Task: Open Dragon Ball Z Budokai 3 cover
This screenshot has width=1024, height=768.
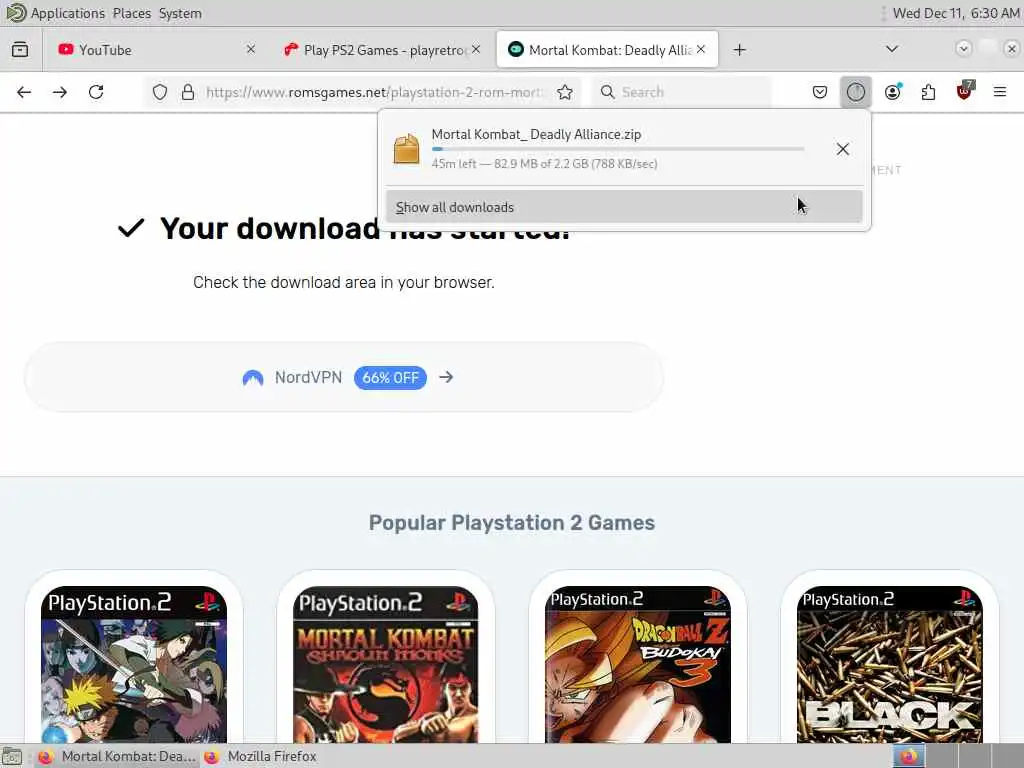Action: (638, 664)
